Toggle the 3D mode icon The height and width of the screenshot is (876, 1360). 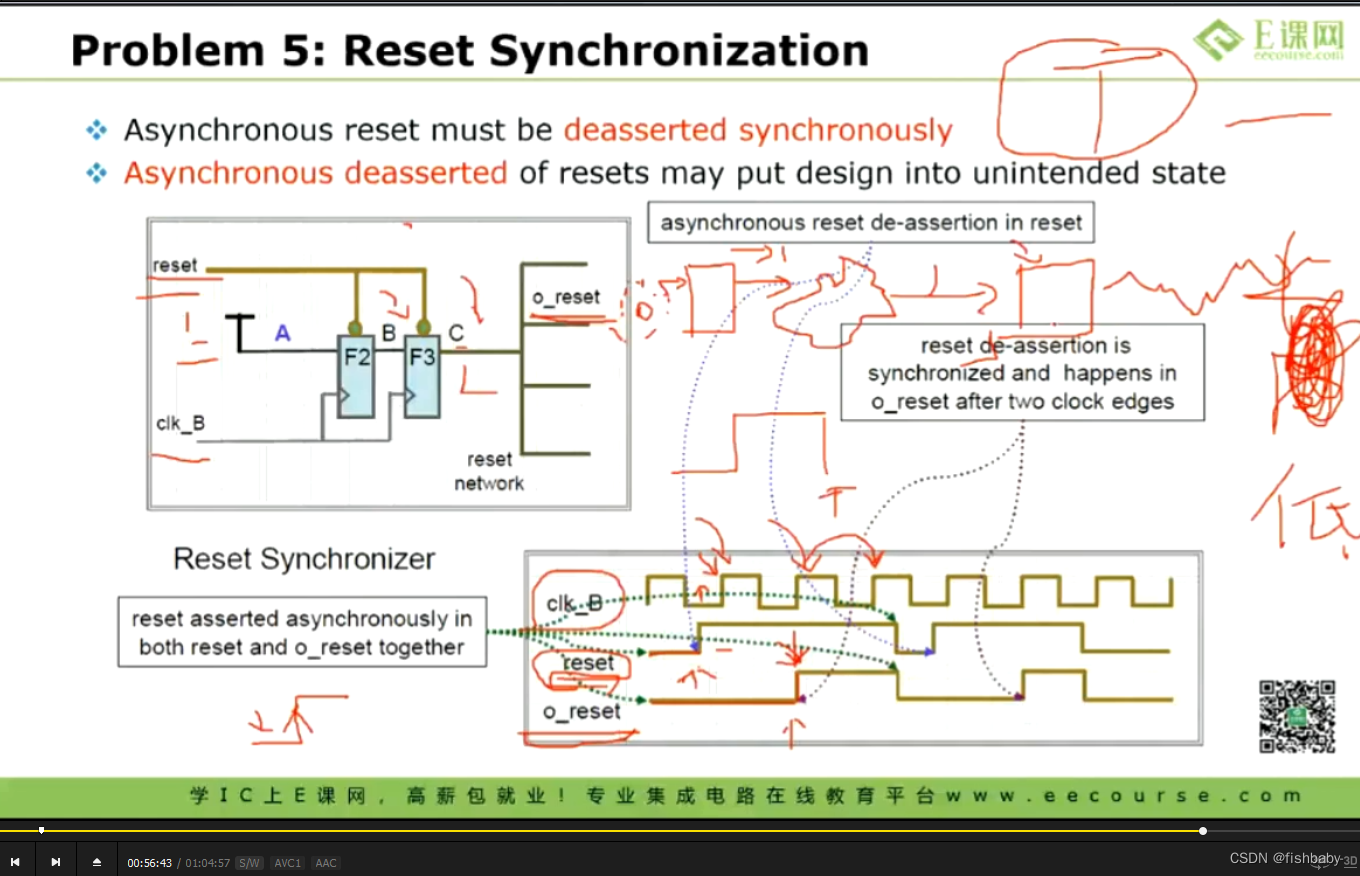1349,860
